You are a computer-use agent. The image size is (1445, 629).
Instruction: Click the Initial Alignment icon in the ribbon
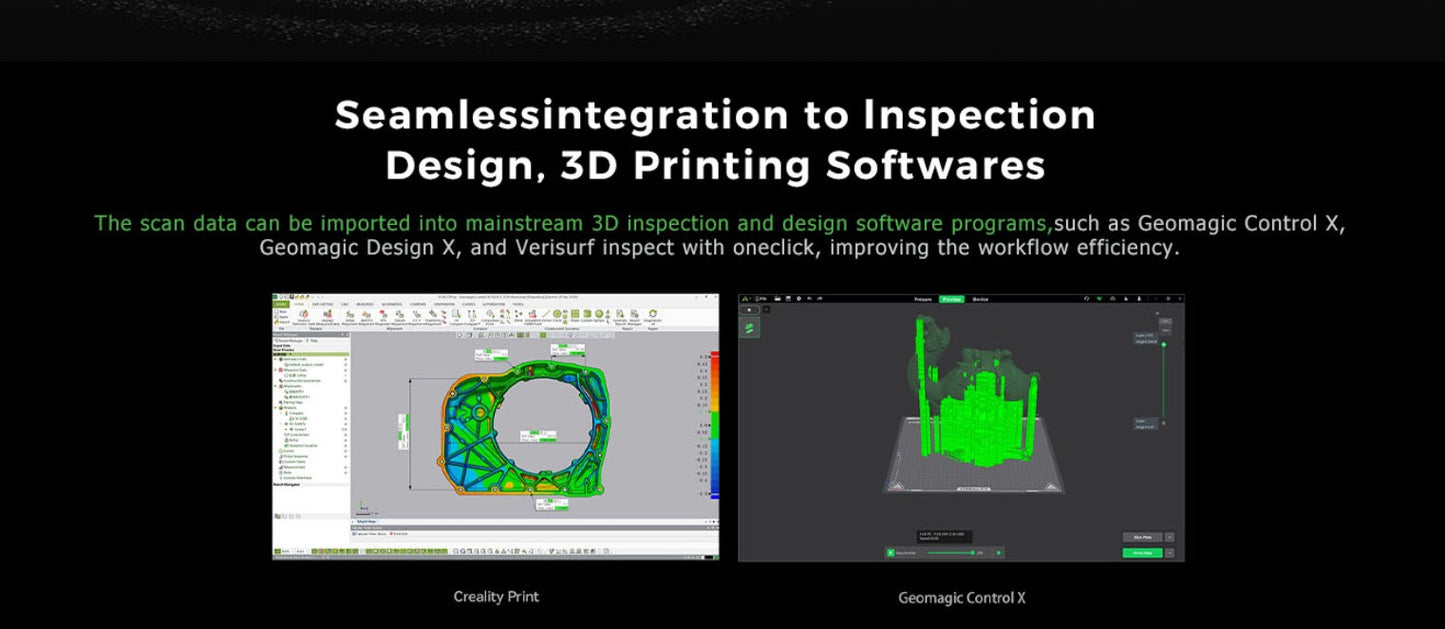coord(350,316)
